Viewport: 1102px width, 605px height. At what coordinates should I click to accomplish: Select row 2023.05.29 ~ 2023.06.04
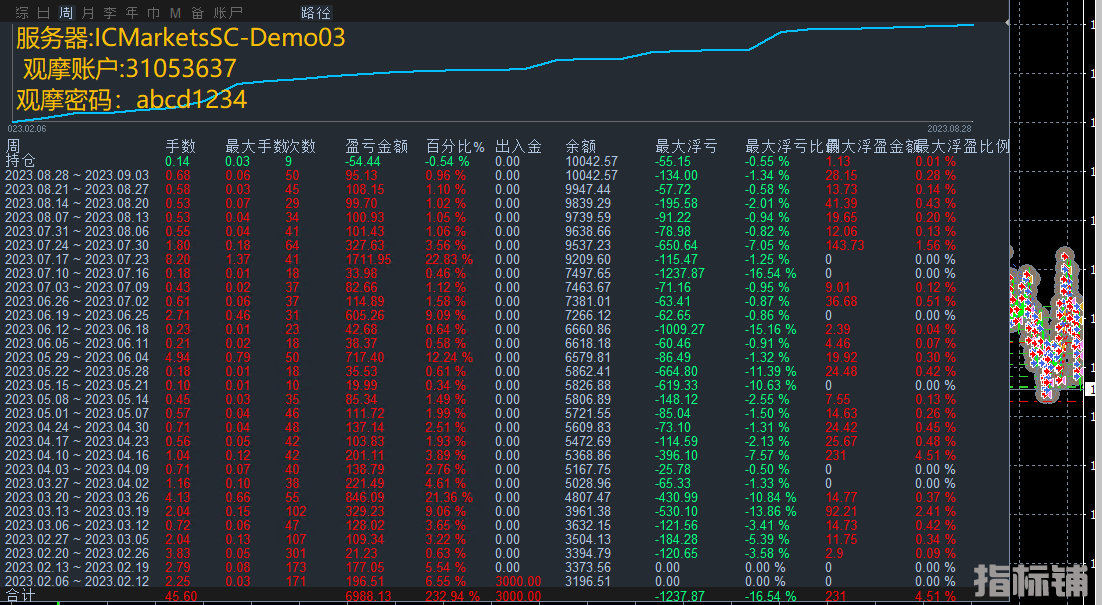pyautogui.click(x=77, y=358)
